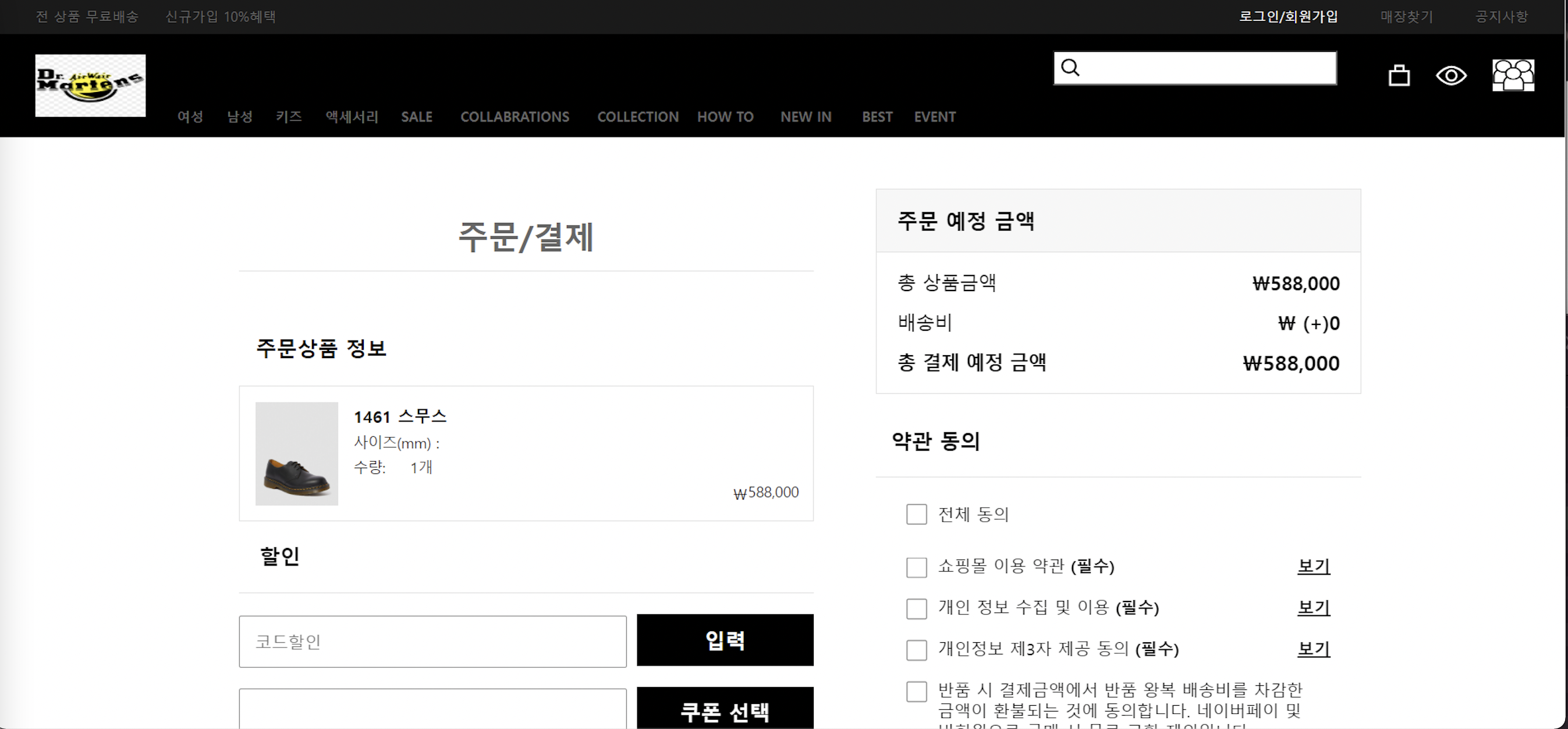Image resolution: width=1568 pixels, height=729 pixels.
Task: Open the 여성 menu
Action: coord(190,117)
